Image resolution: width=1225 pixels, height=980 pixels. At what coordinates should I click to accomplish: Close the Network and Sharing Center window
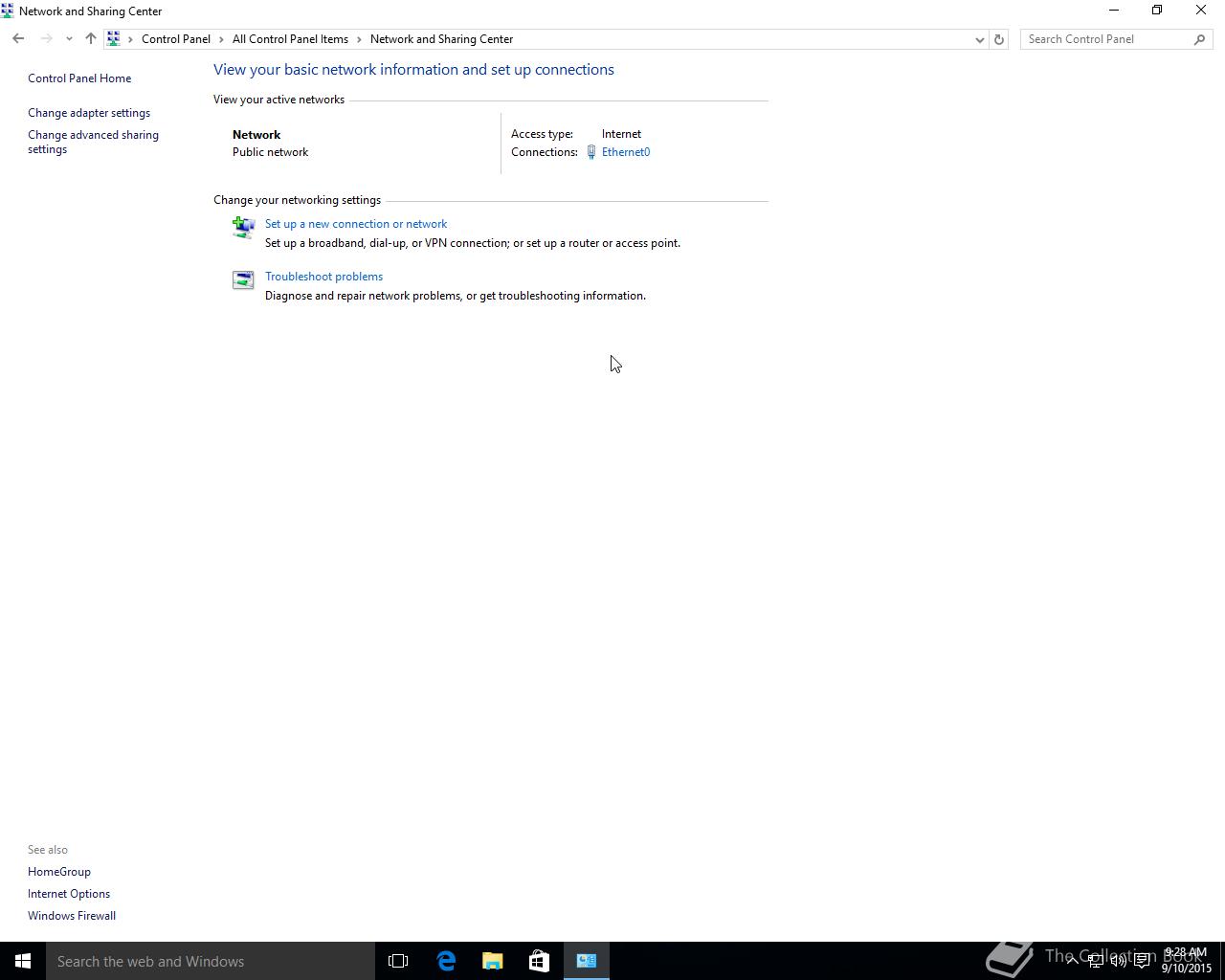pyautogui.click(x=1201, y=11)
